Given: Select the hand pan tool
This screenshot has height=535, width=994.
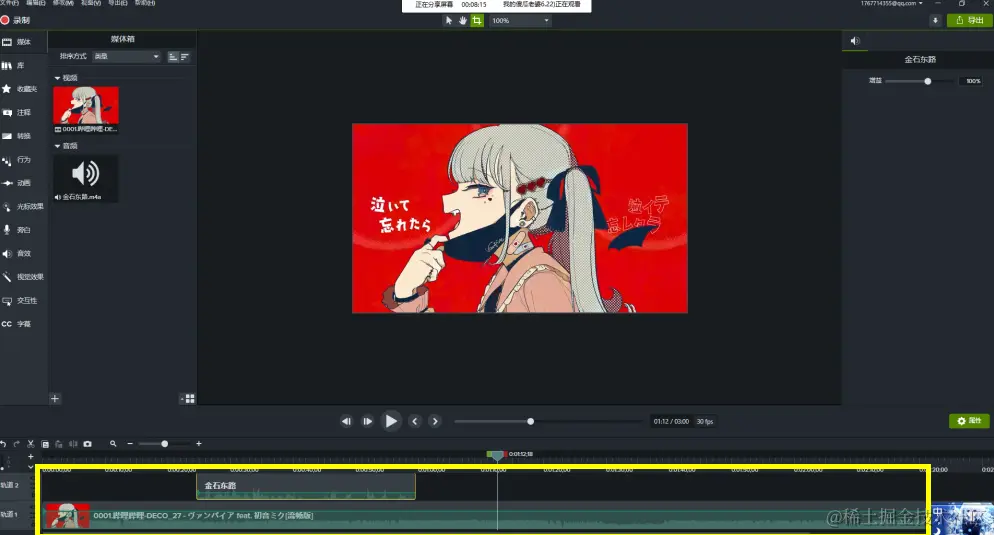Looking at the screenshot, I should click(x=463, y=20).
